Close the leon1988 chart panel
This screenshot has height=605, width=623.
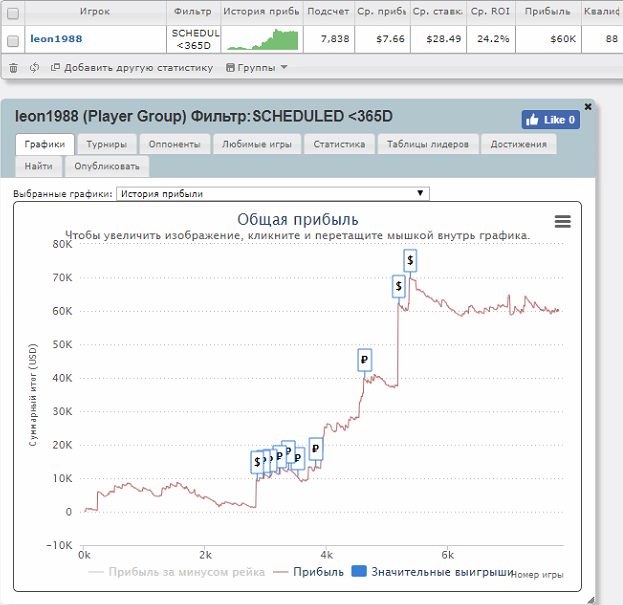point(588,106)
